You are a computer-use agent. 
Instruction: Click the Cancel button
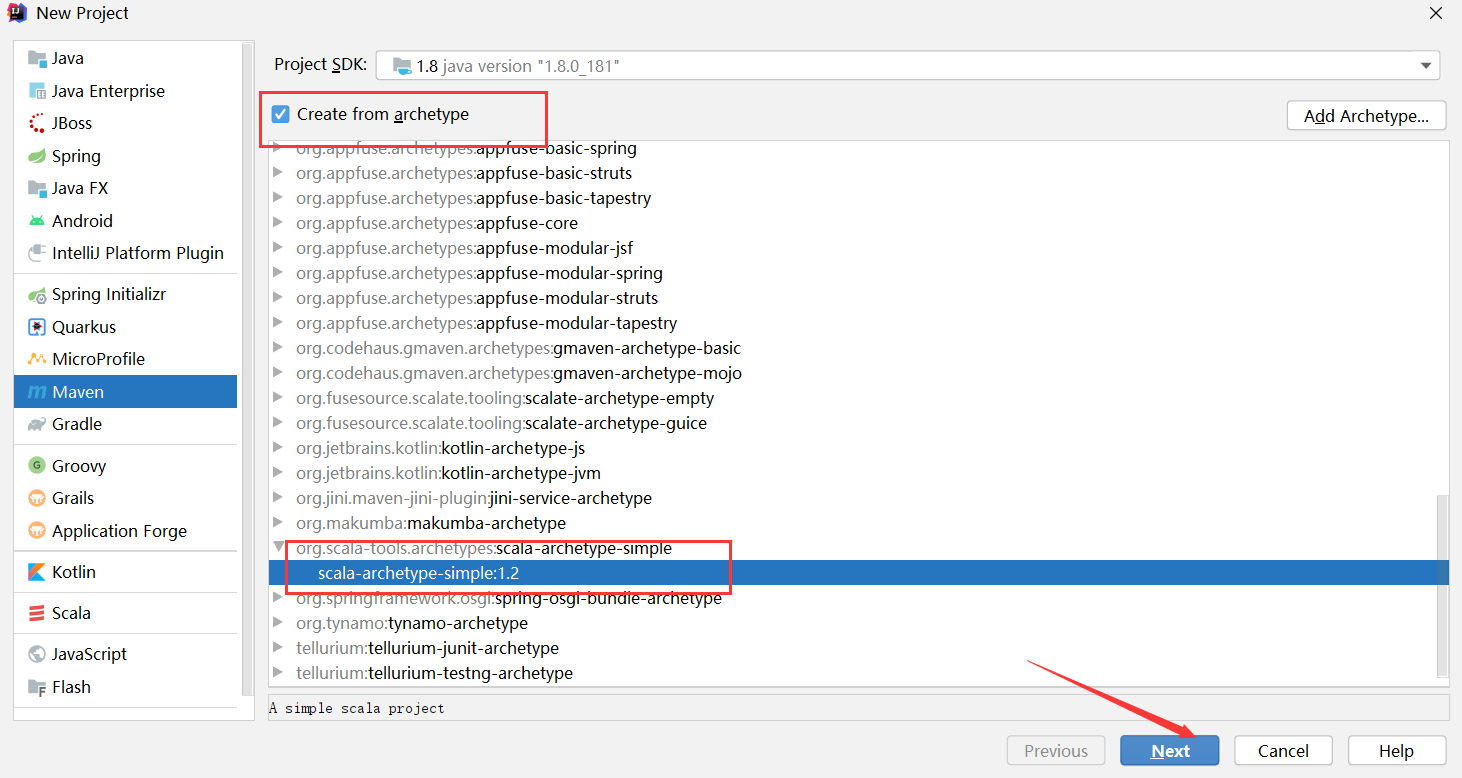[1283, 751]
